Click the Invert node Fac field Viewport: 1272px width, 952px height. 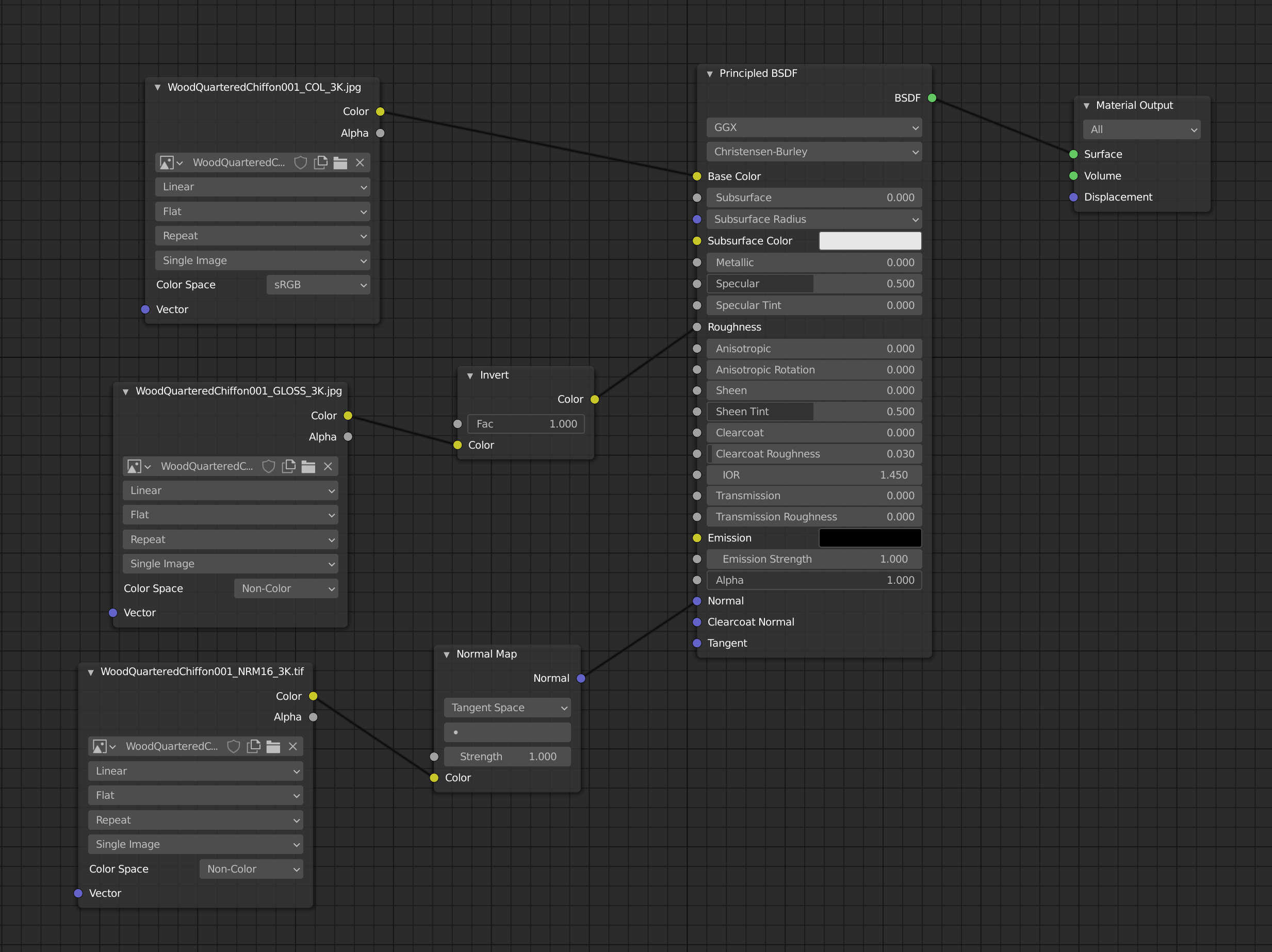pyautogui.click(x=526, y=424)
